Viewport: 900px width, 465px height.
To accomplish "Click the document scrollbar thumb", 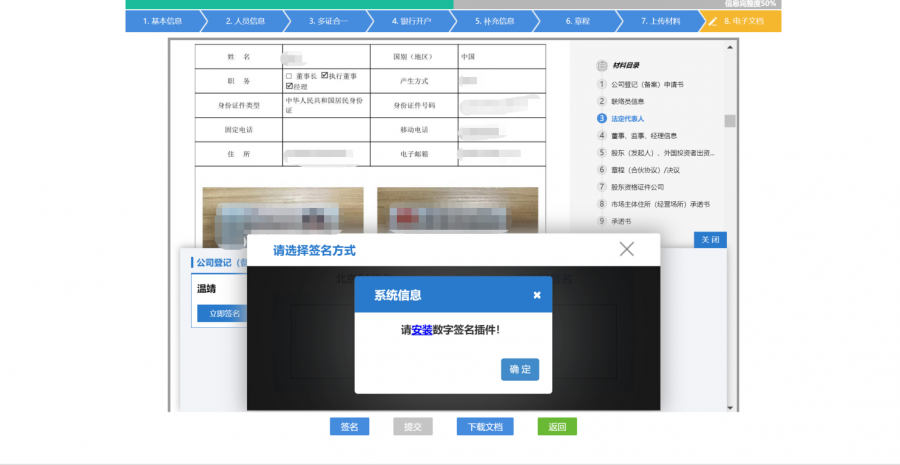I will coord(730,121).
